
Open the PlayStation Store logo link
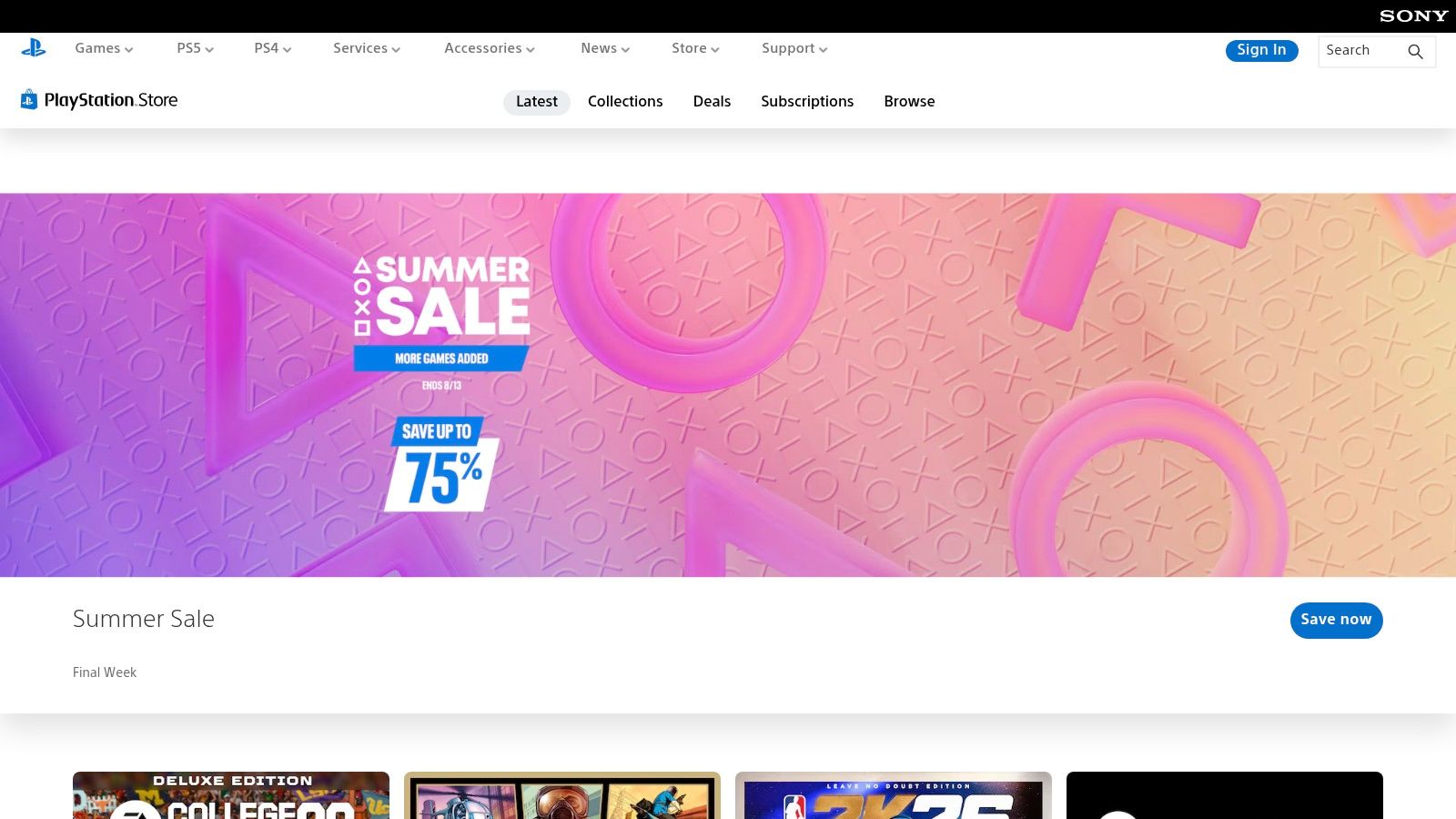coord(99,100)
